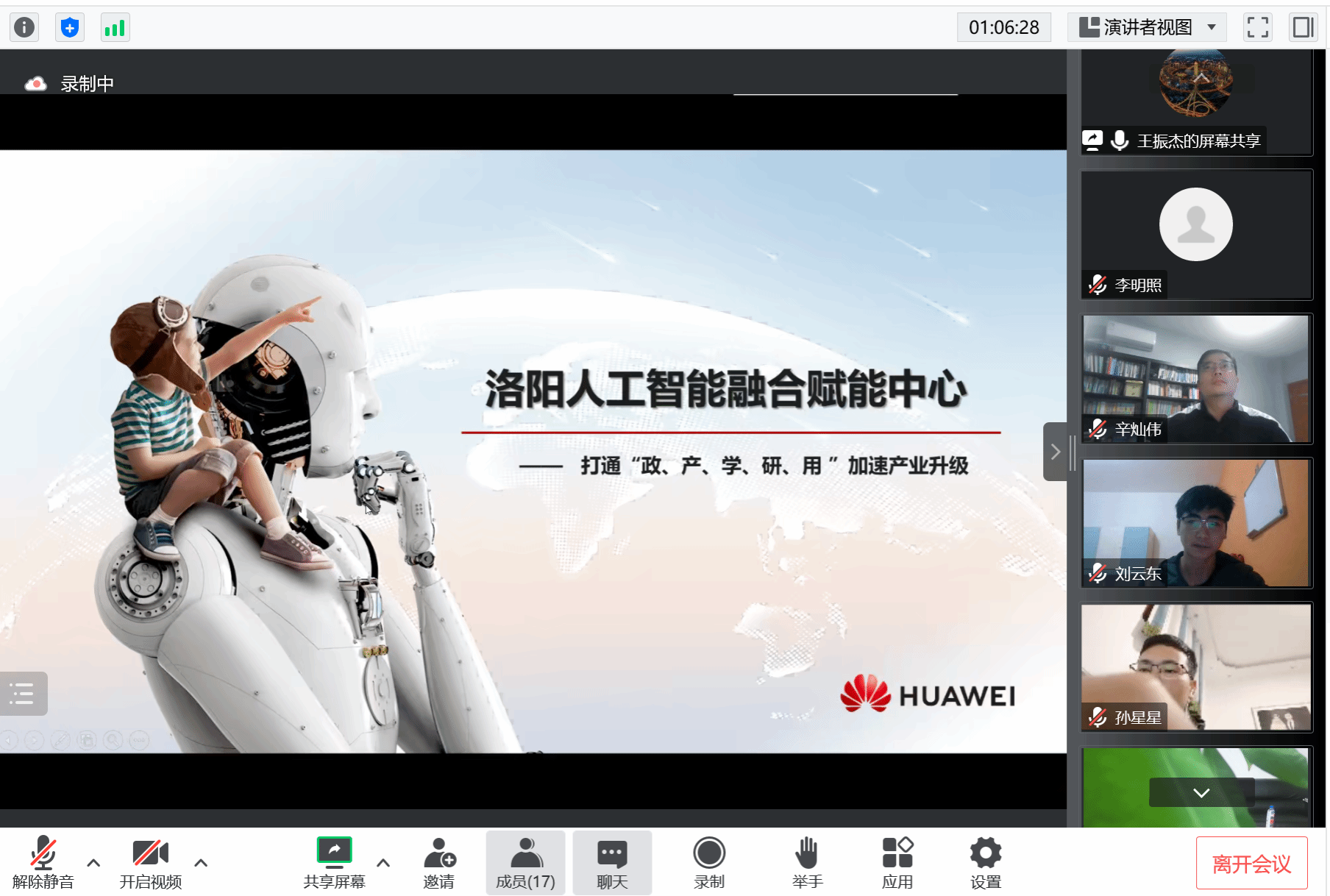Select 刘云东 video thumbnail
Image resolution: width=1330 pixels, height=896 pixels.
pyautogui.click(x=1197, y=522)
